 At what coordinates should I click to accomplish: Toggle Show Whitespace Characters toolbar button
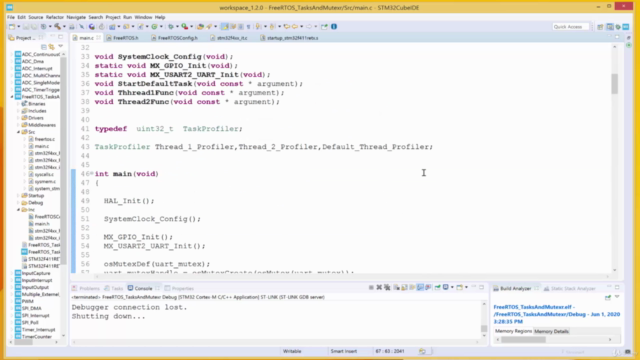(x=248, y=27)
